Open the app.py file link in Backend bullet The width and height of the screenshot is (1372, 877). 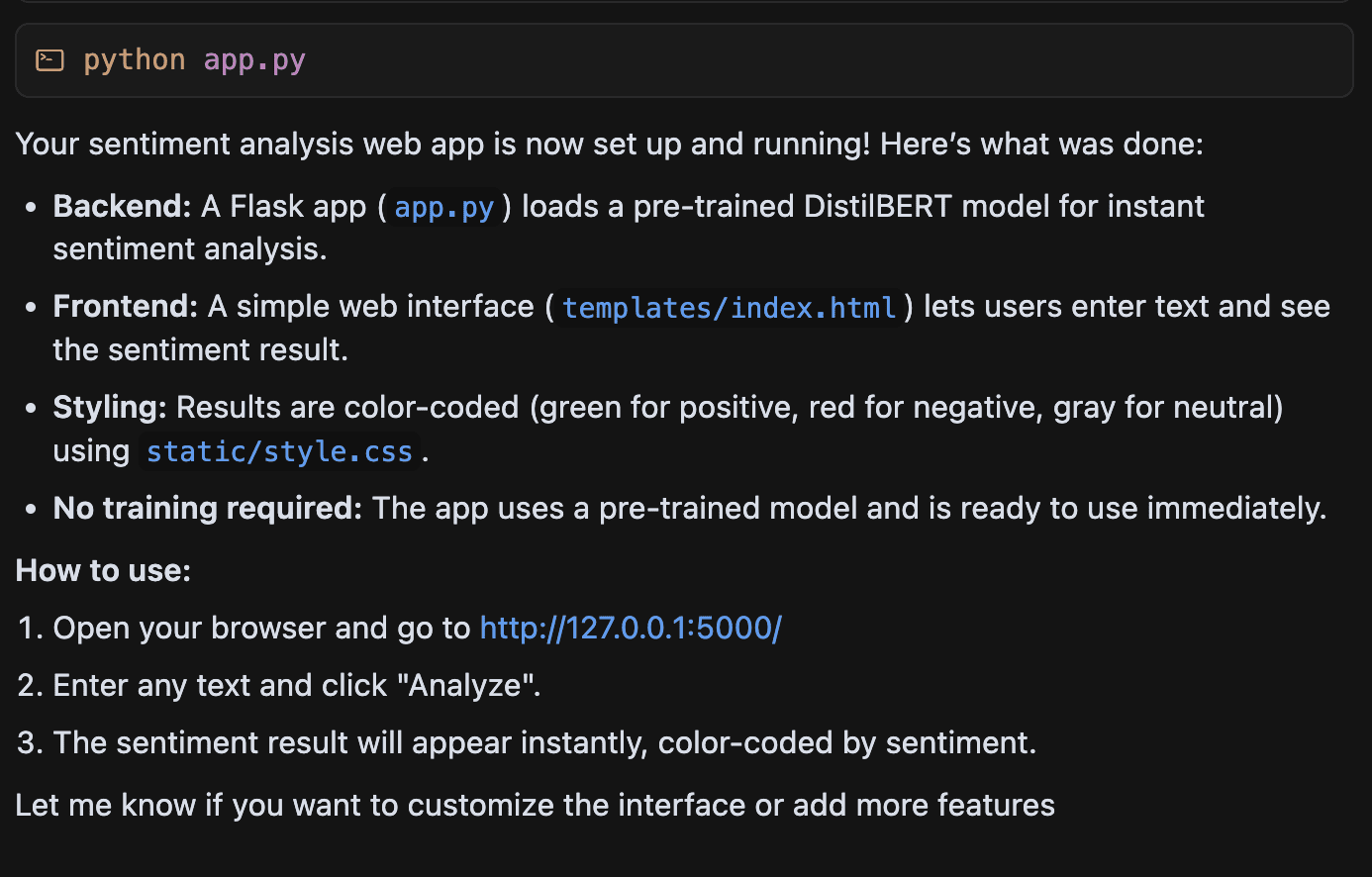click(x=443, y=208)
